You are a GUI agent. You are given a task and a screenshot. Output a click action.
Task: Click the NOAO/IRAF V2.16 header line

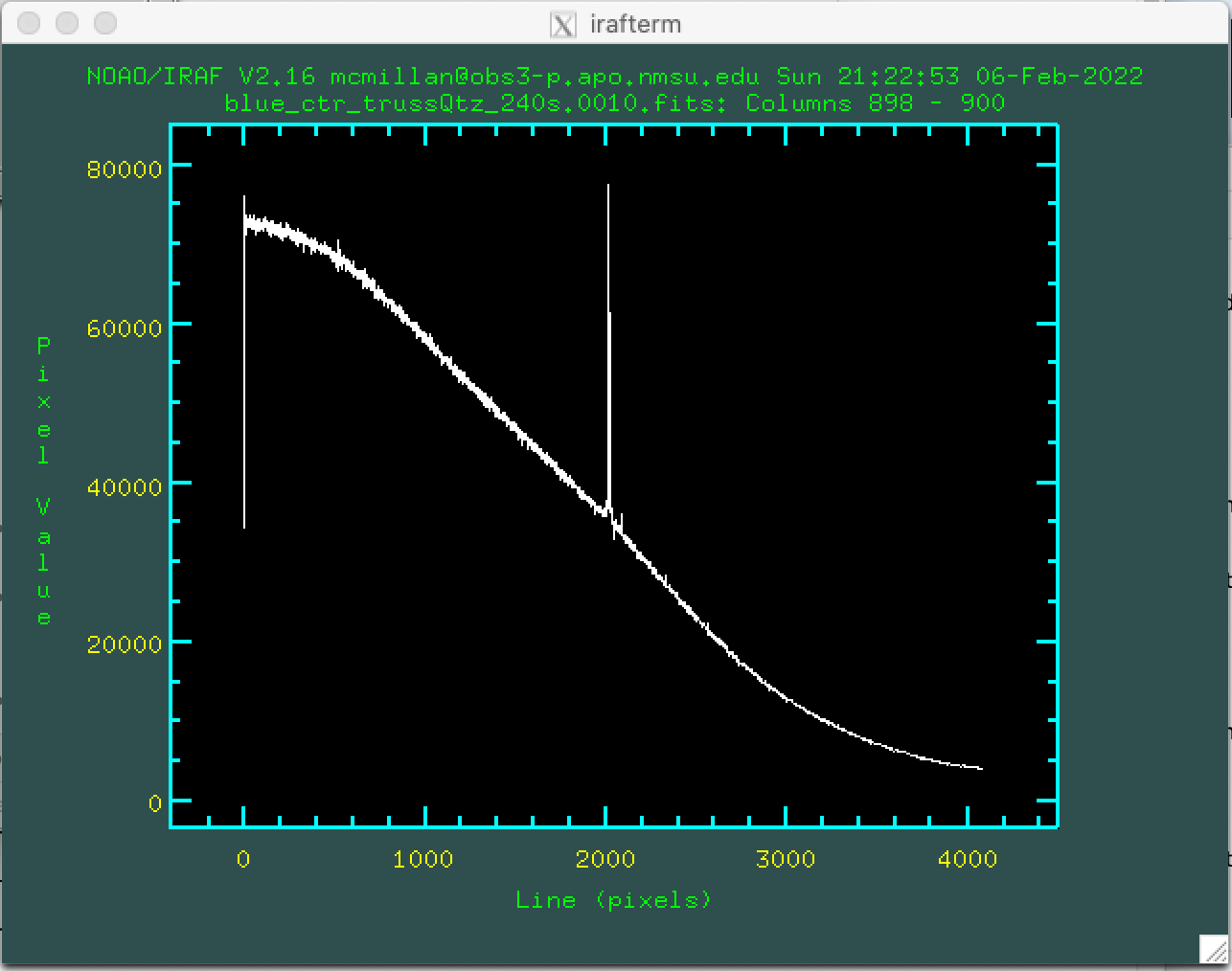tap(614, 77)
